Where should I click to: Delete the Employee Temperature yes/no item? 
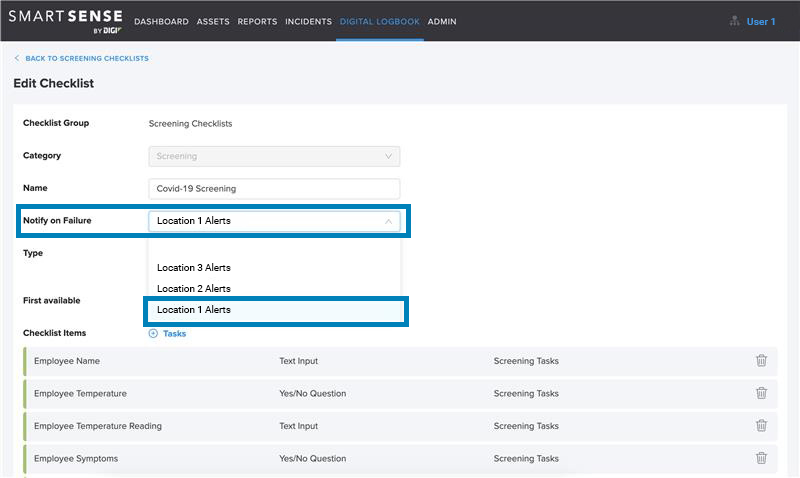click(761, 393)
